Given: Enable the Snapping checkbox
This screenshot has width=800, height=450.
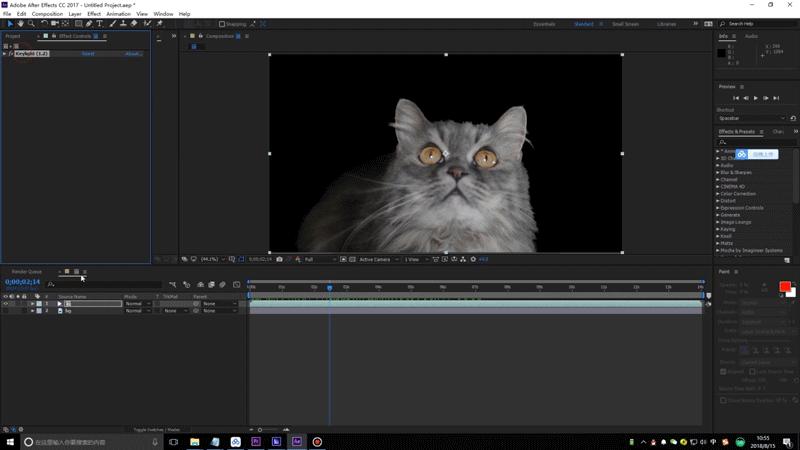Looking at the screenshot, I should pos(222,23).
